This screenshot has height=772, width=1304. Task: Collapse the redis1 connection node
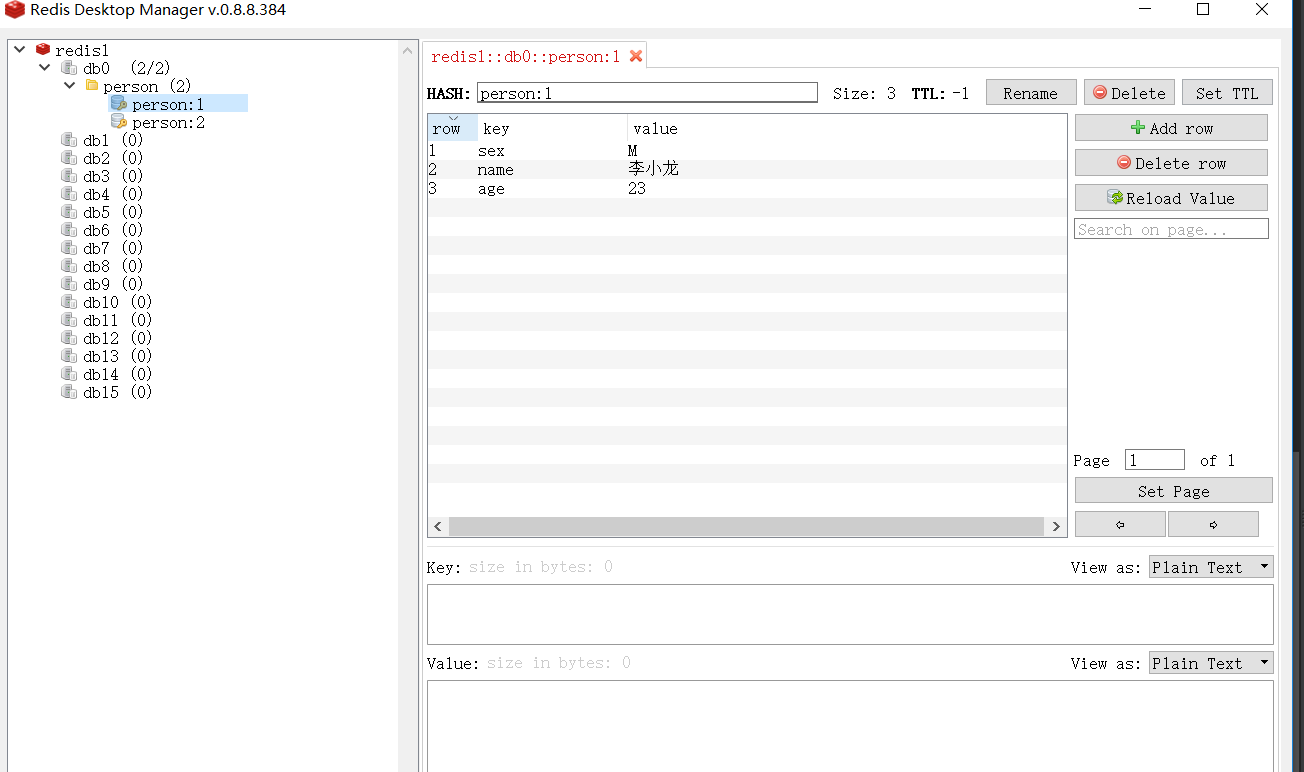click(x=20, y=49)
